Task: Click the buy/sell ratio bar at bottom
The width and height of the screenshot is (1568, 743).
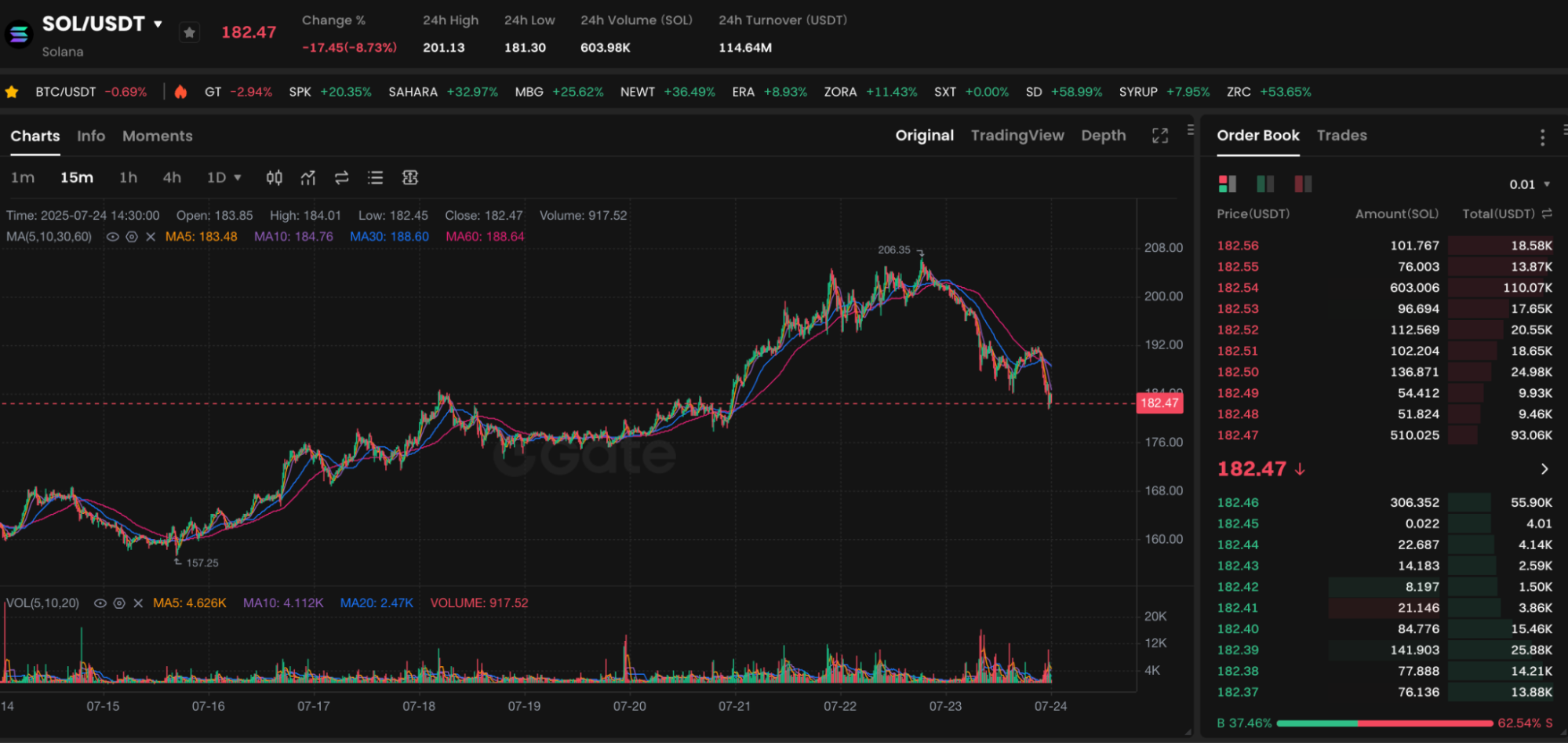Action: pos(1384,723)
